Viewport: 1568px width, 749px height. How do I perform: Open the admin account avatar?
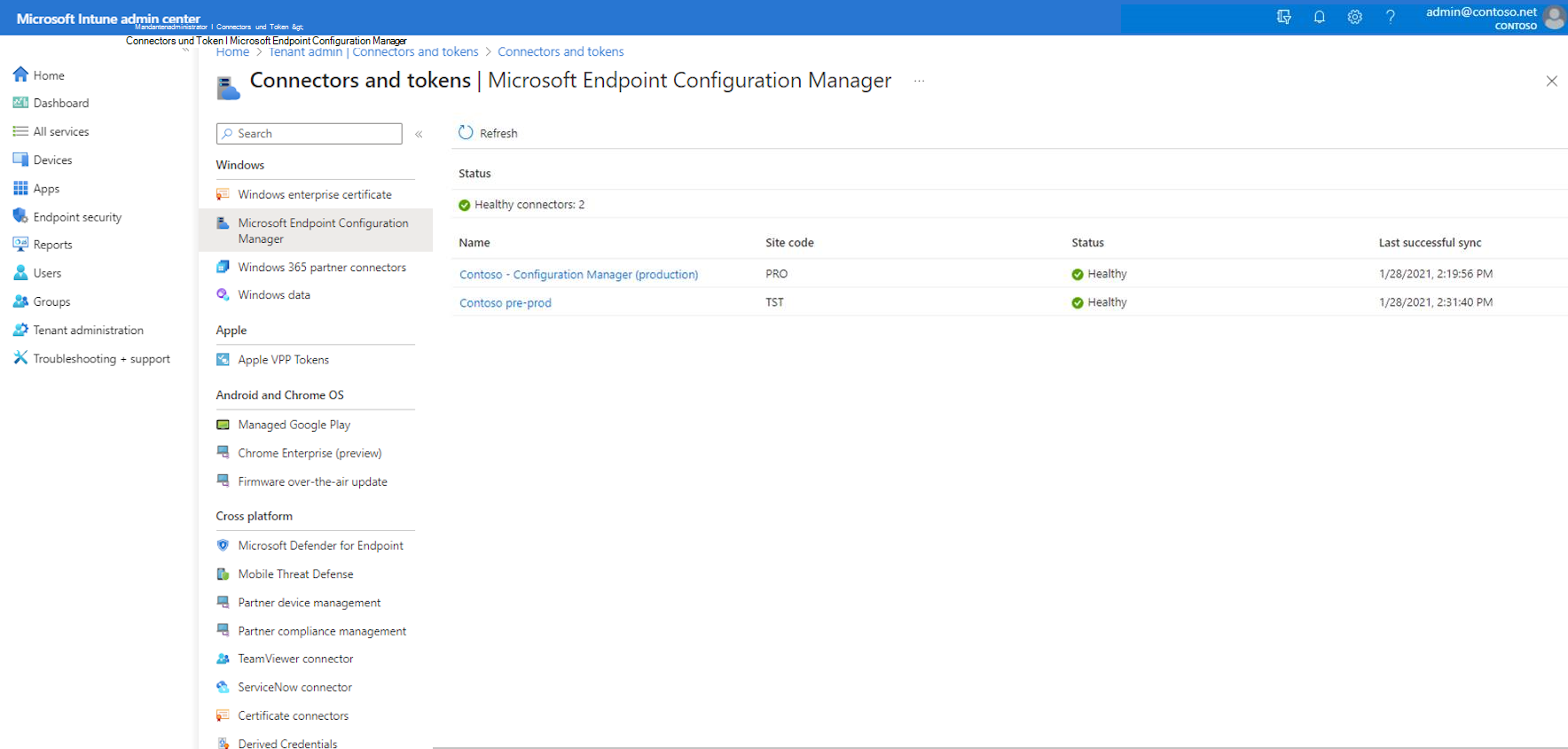point(1553,18)
